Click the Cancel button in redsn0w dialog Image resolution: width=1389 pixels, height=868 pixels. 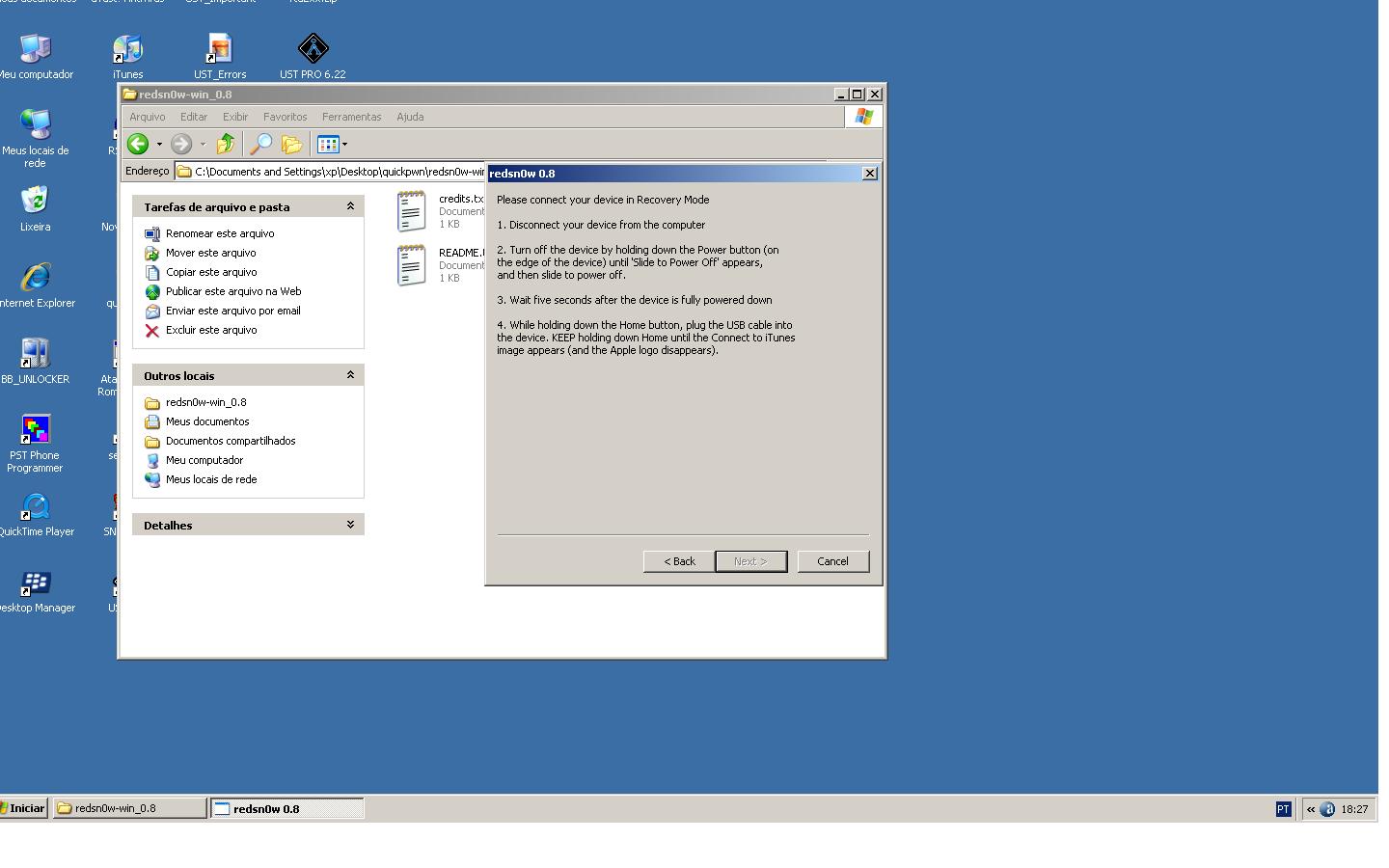click(833, 561)
